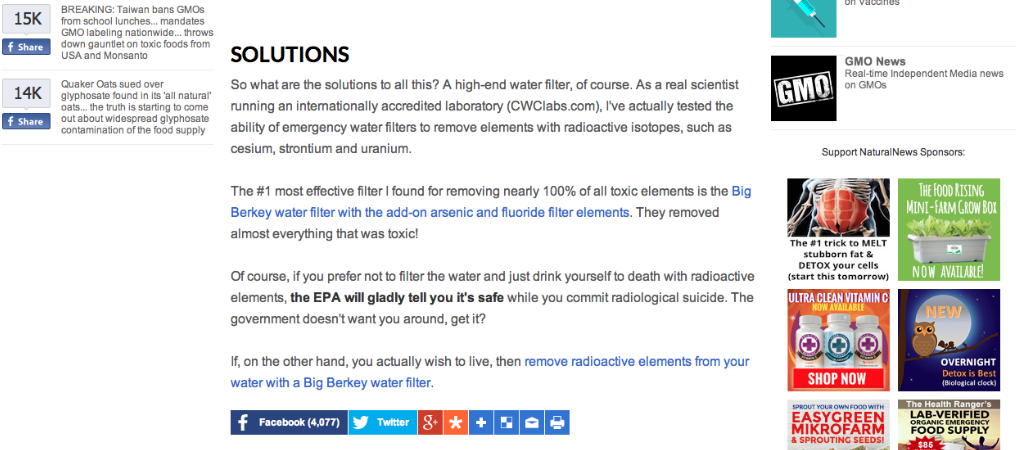The height and width of the screenshot is (450, 1025).
Task: Click the orange asterisk share icon
Action: 456,423
